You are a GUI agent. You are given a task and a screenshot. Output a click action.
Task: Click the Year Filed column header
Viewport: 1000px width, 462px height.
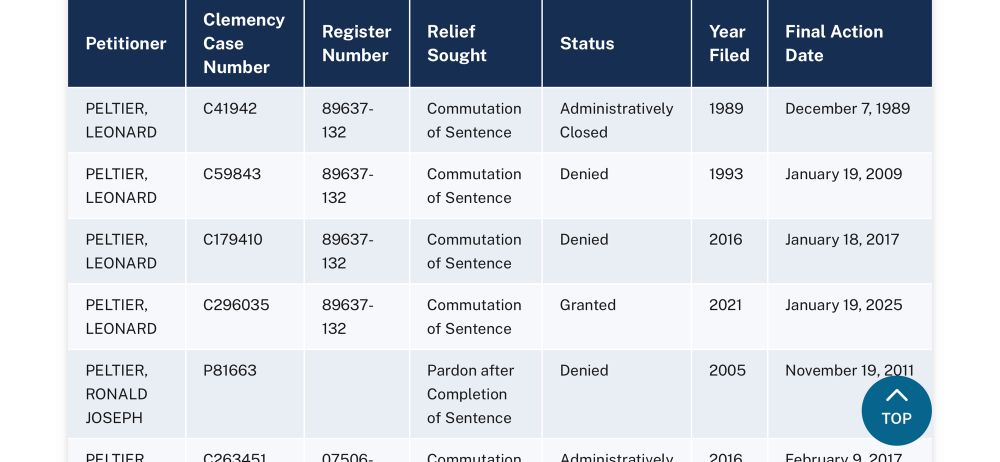point(730,43)
